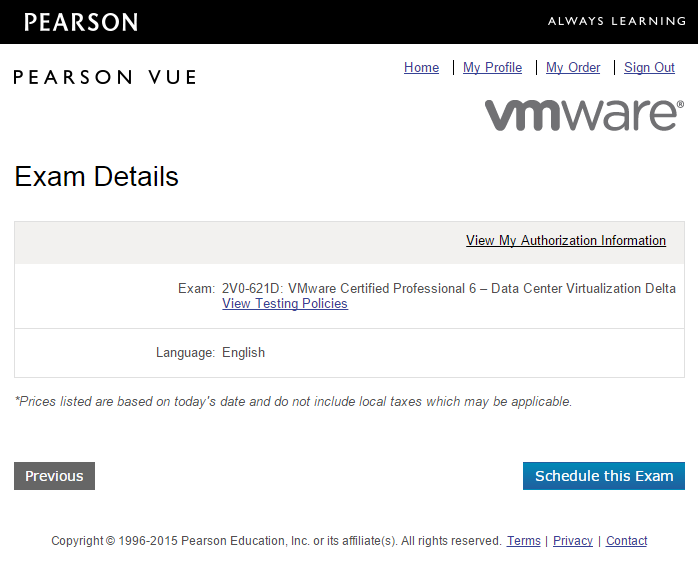Open the My Profile page

point(492,68)
